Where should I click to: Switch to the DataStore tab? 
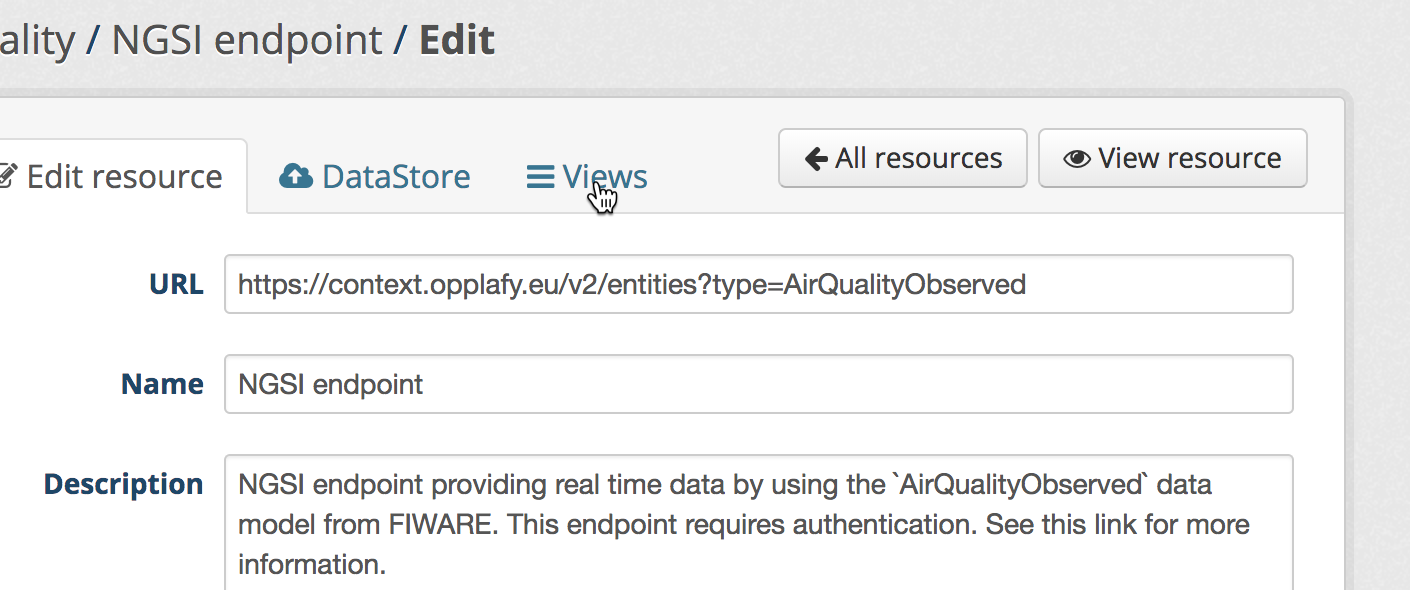coord(375,177)
